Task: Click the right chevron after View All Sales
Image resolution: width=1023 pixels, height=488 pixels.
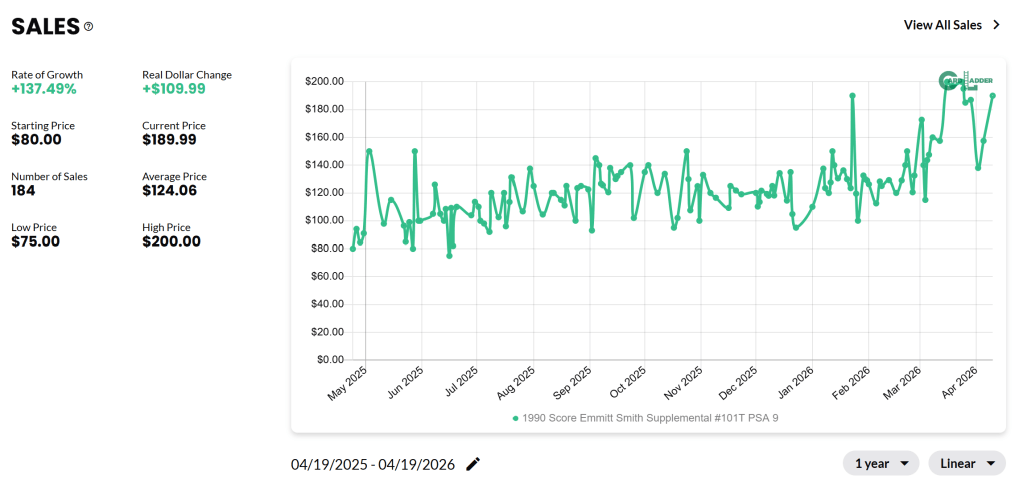Action: pyautogui.click(x=996, y=25)
